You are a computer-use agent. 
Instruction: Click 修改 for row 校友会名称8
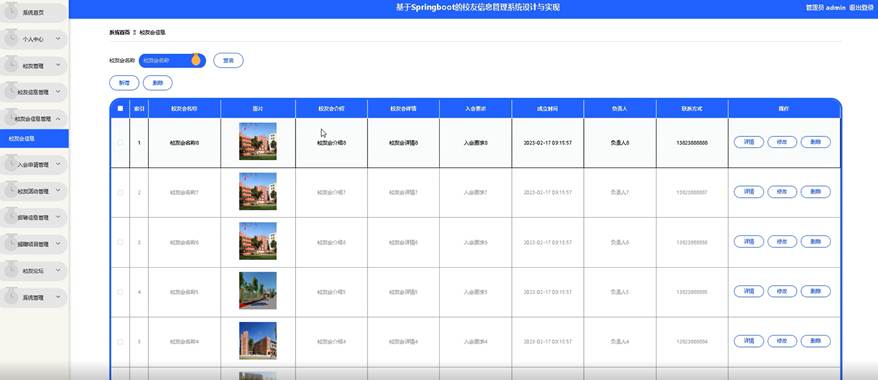tap(782, 142)
